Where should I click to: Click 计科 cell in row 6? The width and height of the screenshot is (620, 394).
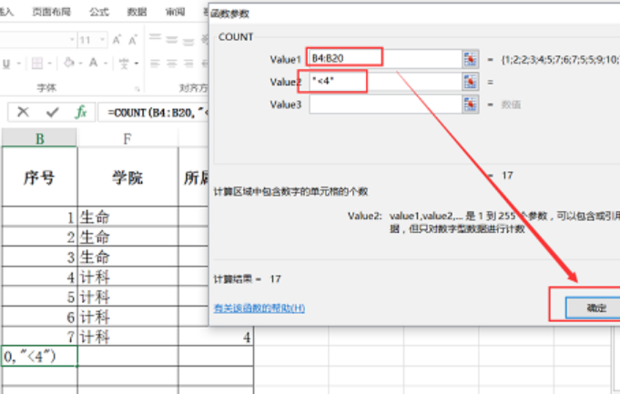point(128,316)
